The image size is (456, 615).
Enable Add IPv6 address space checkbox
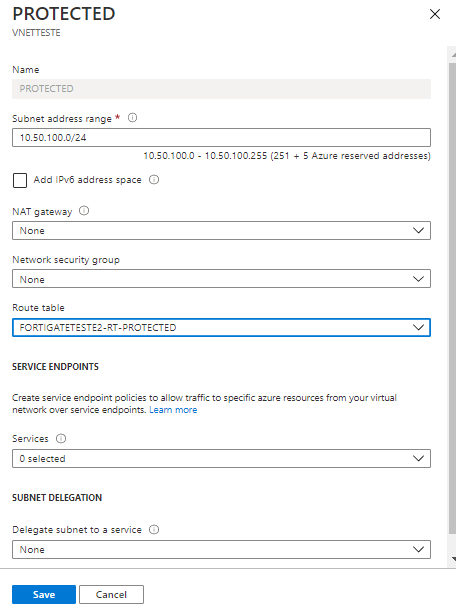point(20,180)
